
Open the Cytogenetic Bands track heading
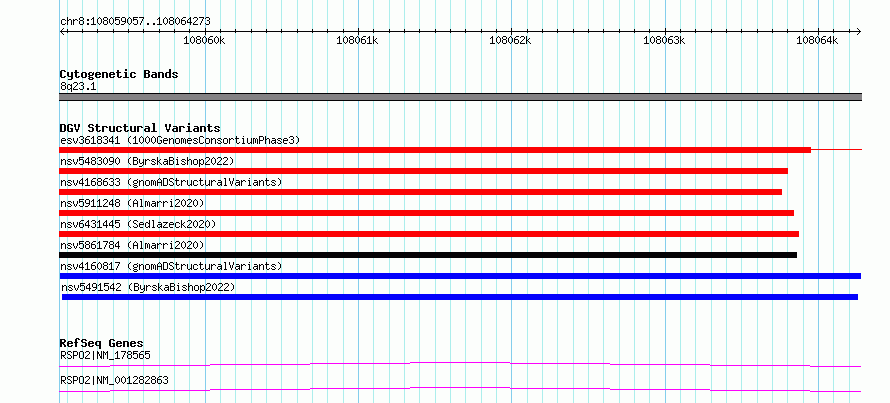point(119,74)
